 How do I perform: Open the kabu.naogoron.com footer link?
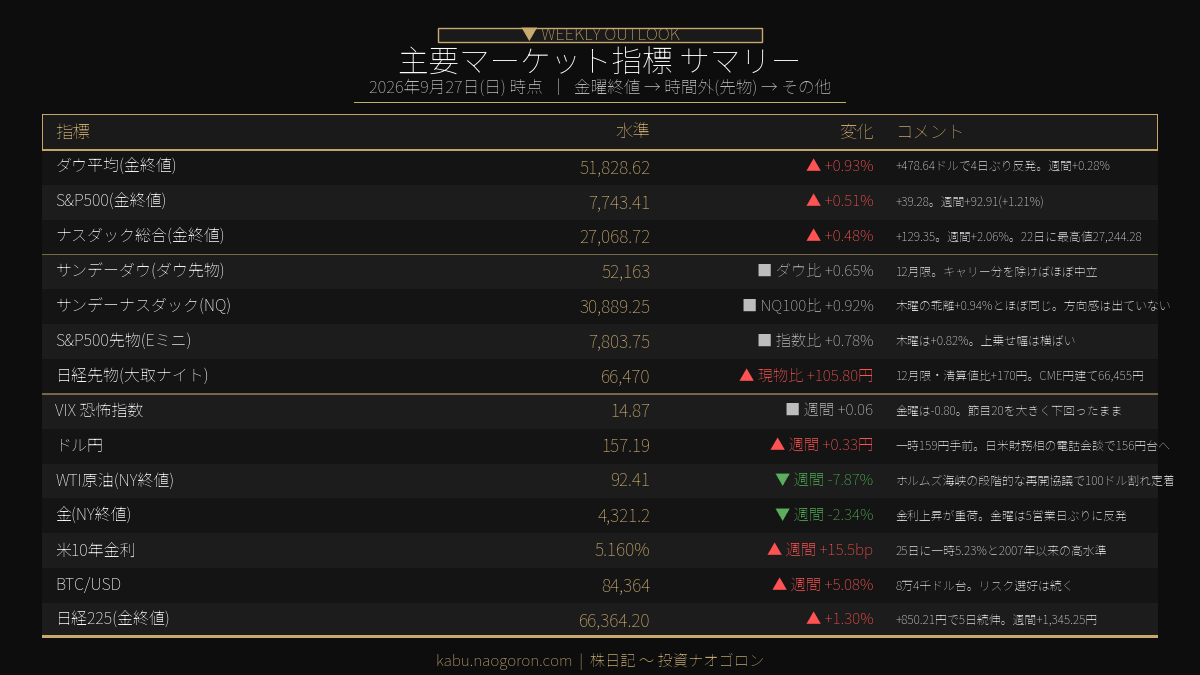(504, 660)
